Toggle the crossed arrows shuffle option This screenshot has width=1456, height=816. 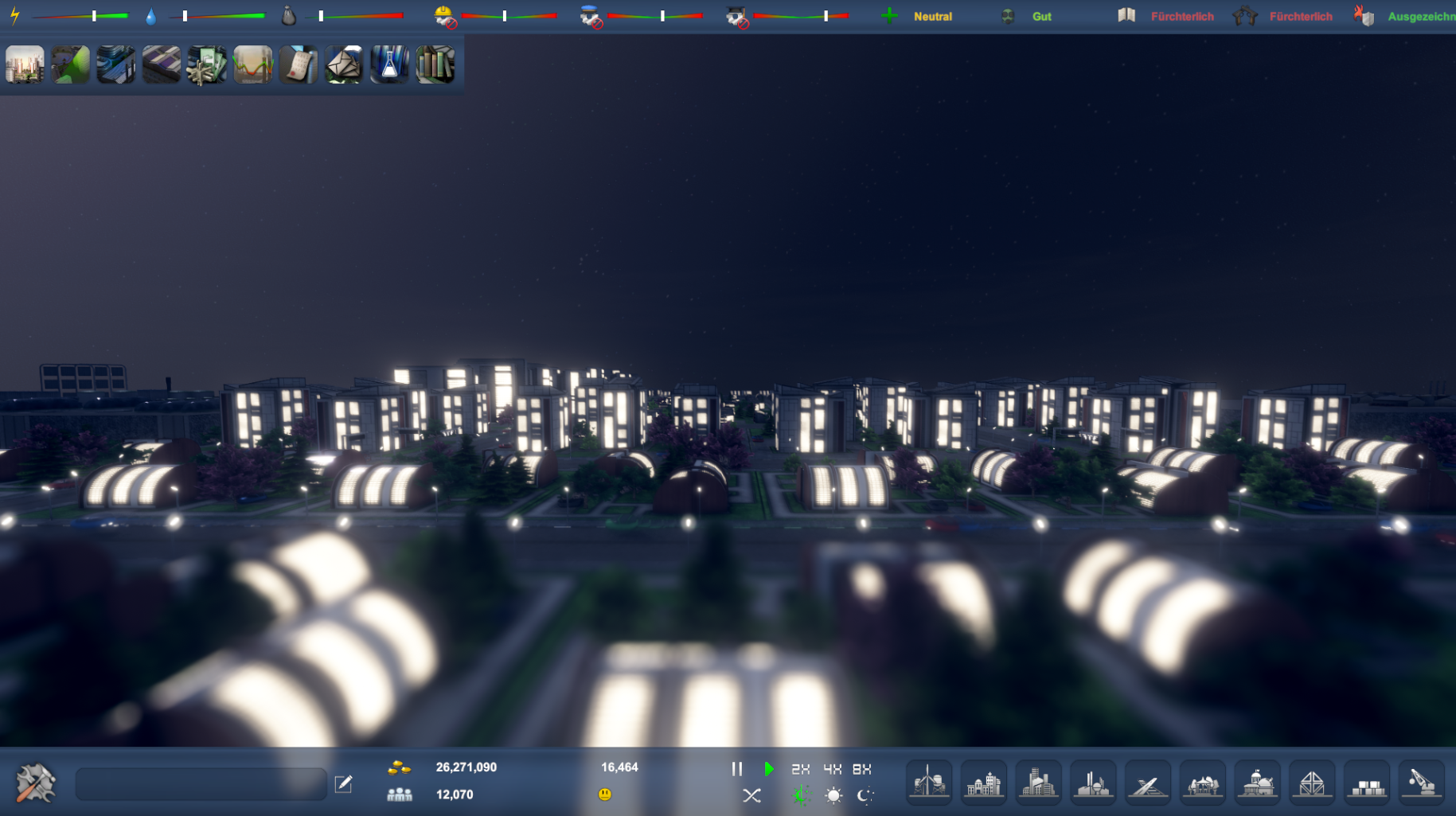click(x=751, y=795)
